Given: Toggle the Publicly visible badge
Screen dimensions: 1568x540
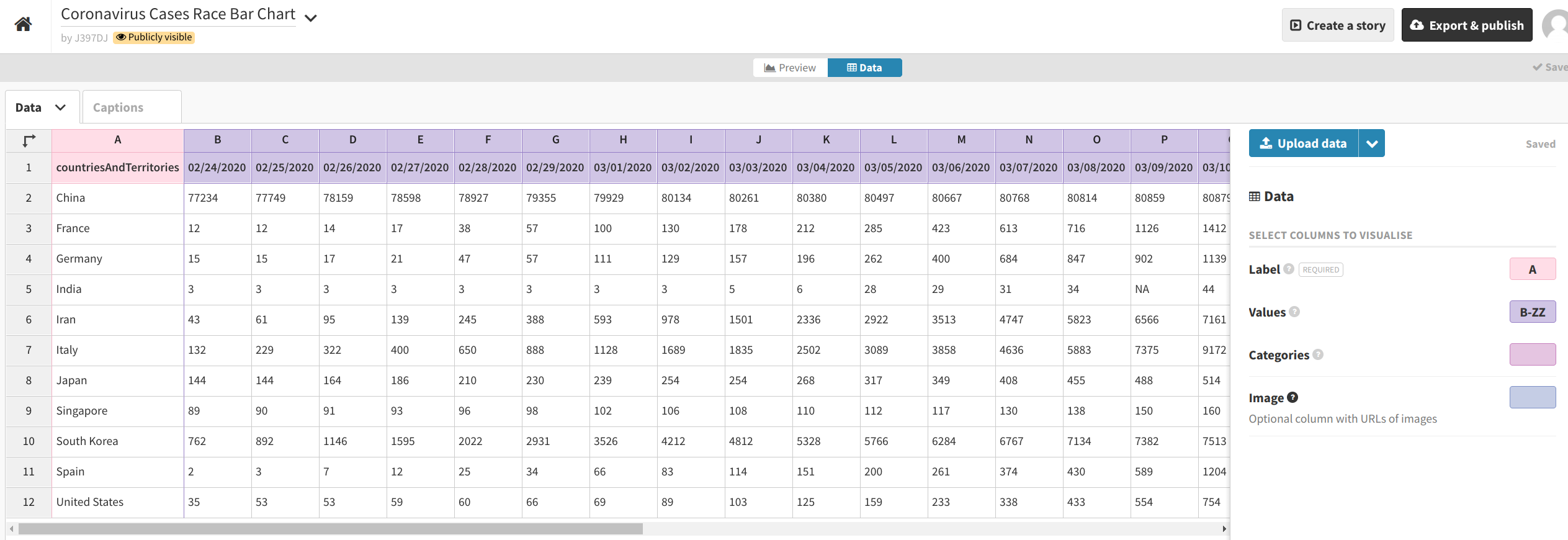Looking at the screenshot, I should pos(155,37).
